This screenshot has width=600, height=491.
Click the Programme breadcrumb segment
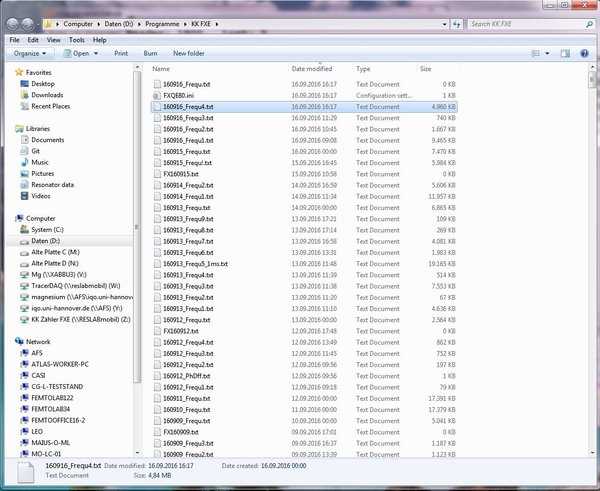click(162, 24)
